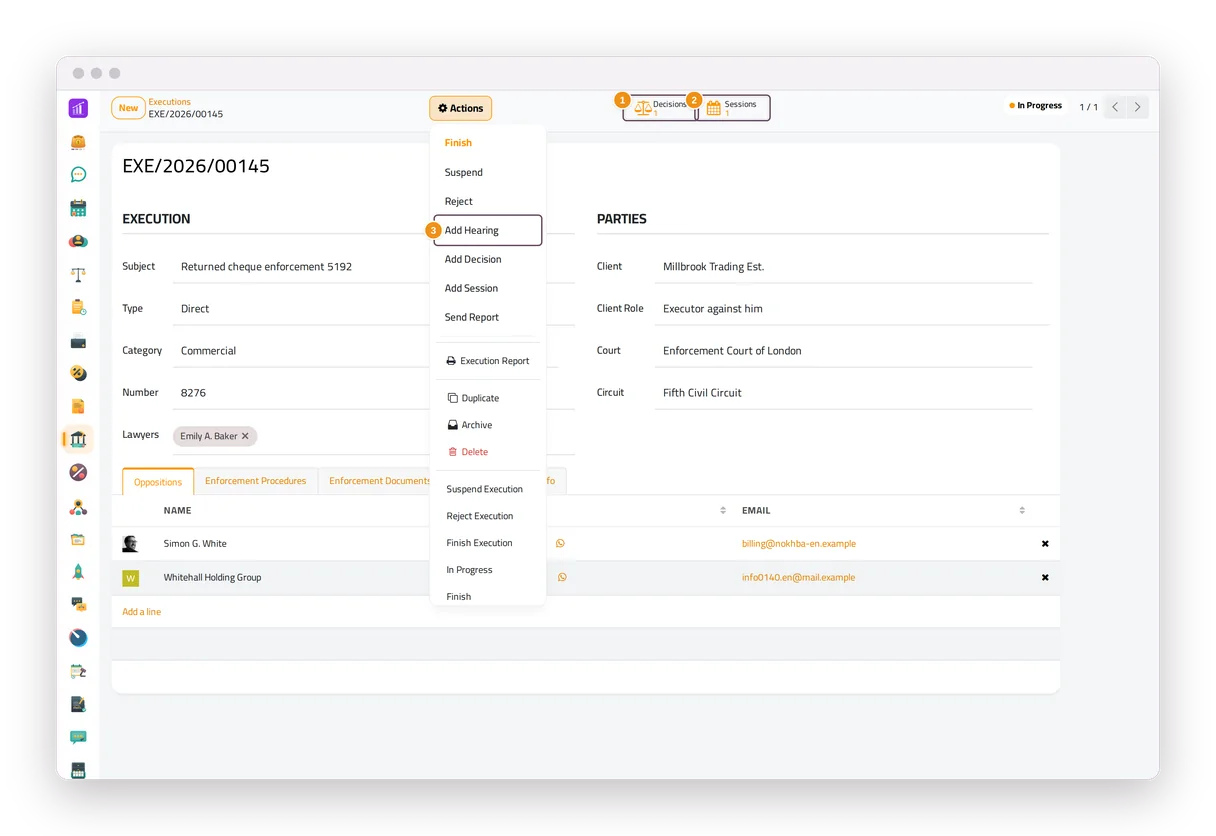This screenshot has width=1216, height=836.
Task: Click WhatsApp icon in Whitehall Holding Group row
Action: pyautogui.click(x=562, y=578)
